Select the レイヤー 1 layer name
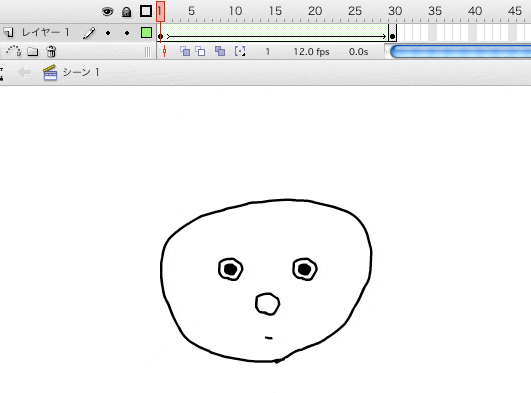The image size is (531, 393). pos(45,33)
